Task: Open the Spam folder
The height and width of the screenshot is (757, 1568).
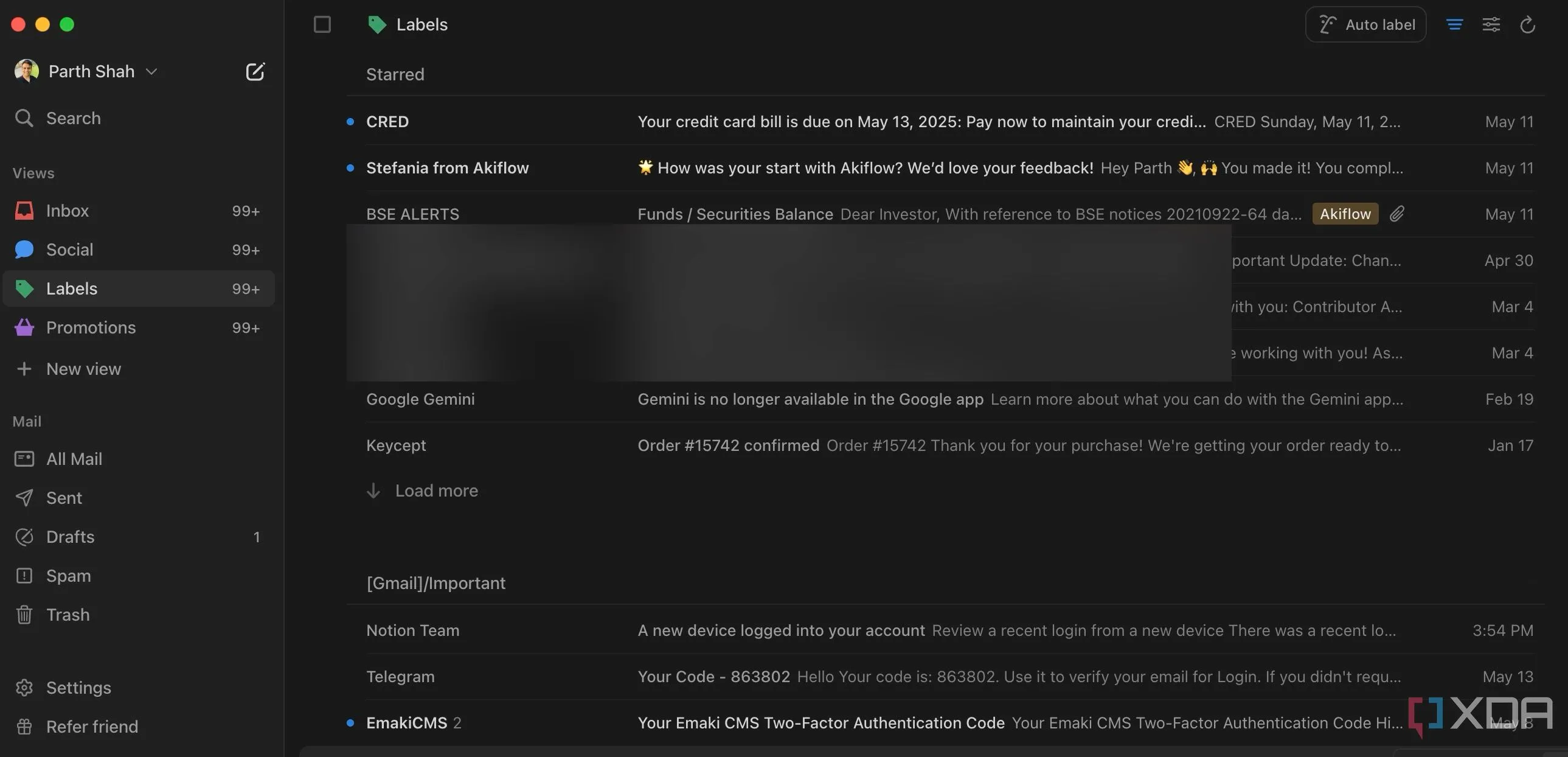Action: [x=139, y=576]
